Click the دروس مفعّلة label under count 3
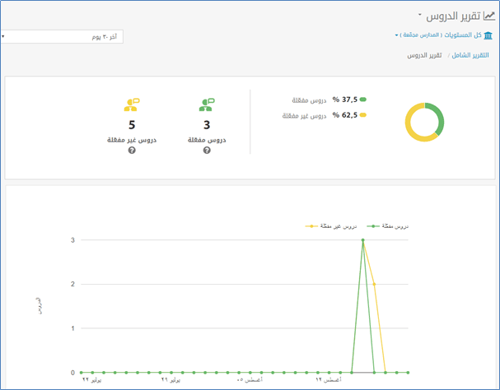The height and width of the screenshot is (390, 500). coord(207,140)
